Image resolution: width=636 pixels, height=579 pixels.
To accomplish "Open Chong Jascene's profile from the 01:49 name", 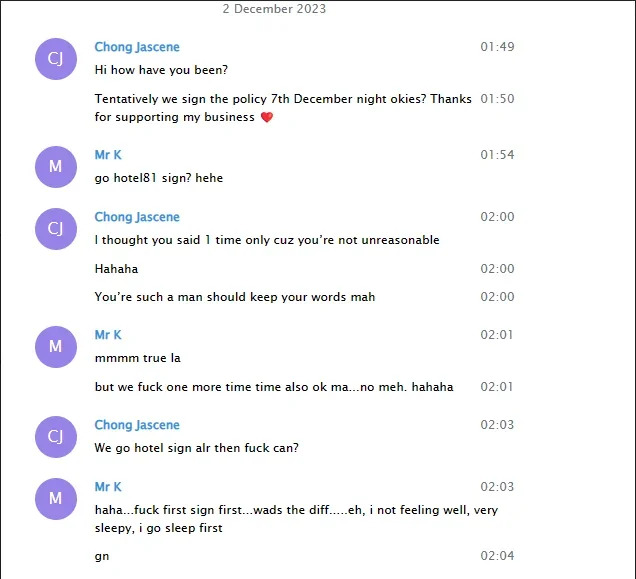I will point(137,47).
